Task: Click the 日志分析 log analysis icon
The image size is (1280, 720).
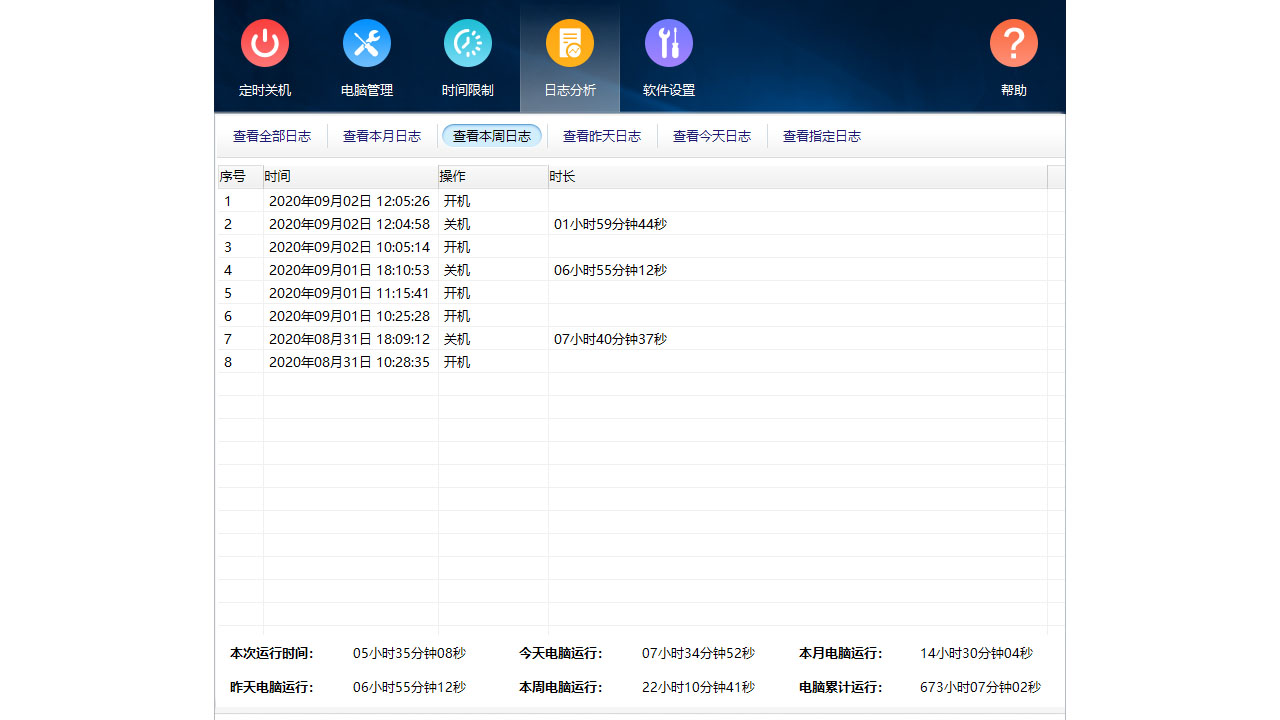Action: [569, 57]
